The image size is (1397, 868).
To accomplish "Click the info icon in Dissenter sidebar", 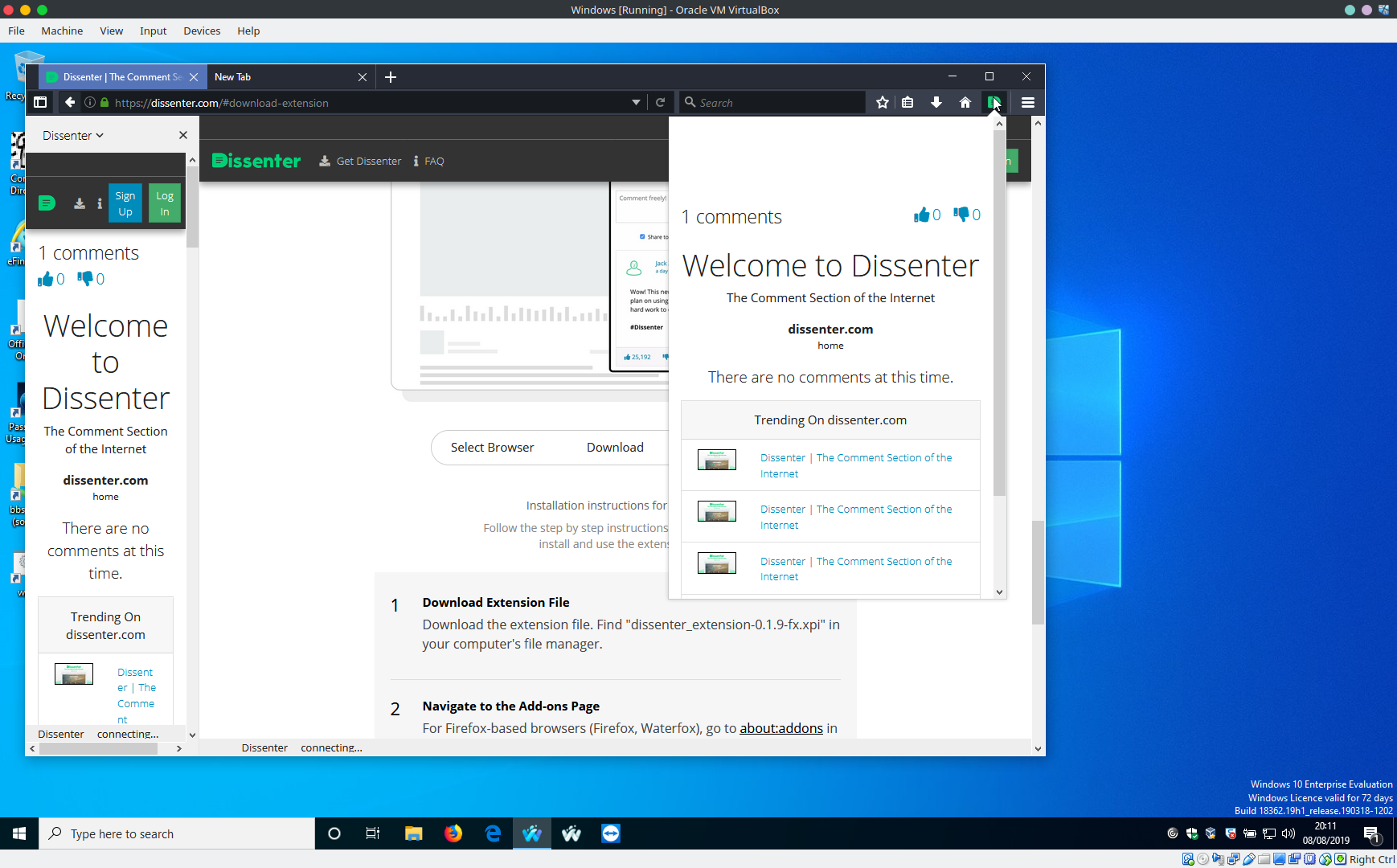I will 100,203.
